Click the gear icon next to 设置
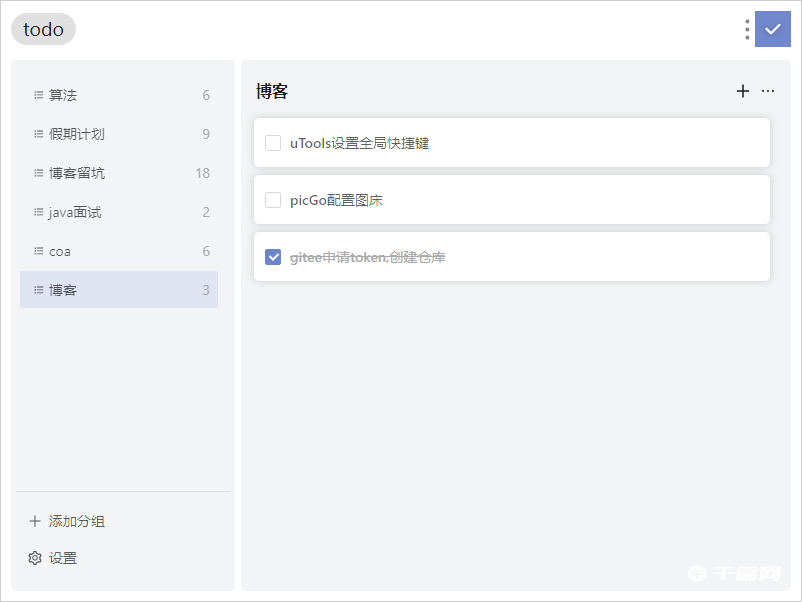 click(x=33, y=558)
